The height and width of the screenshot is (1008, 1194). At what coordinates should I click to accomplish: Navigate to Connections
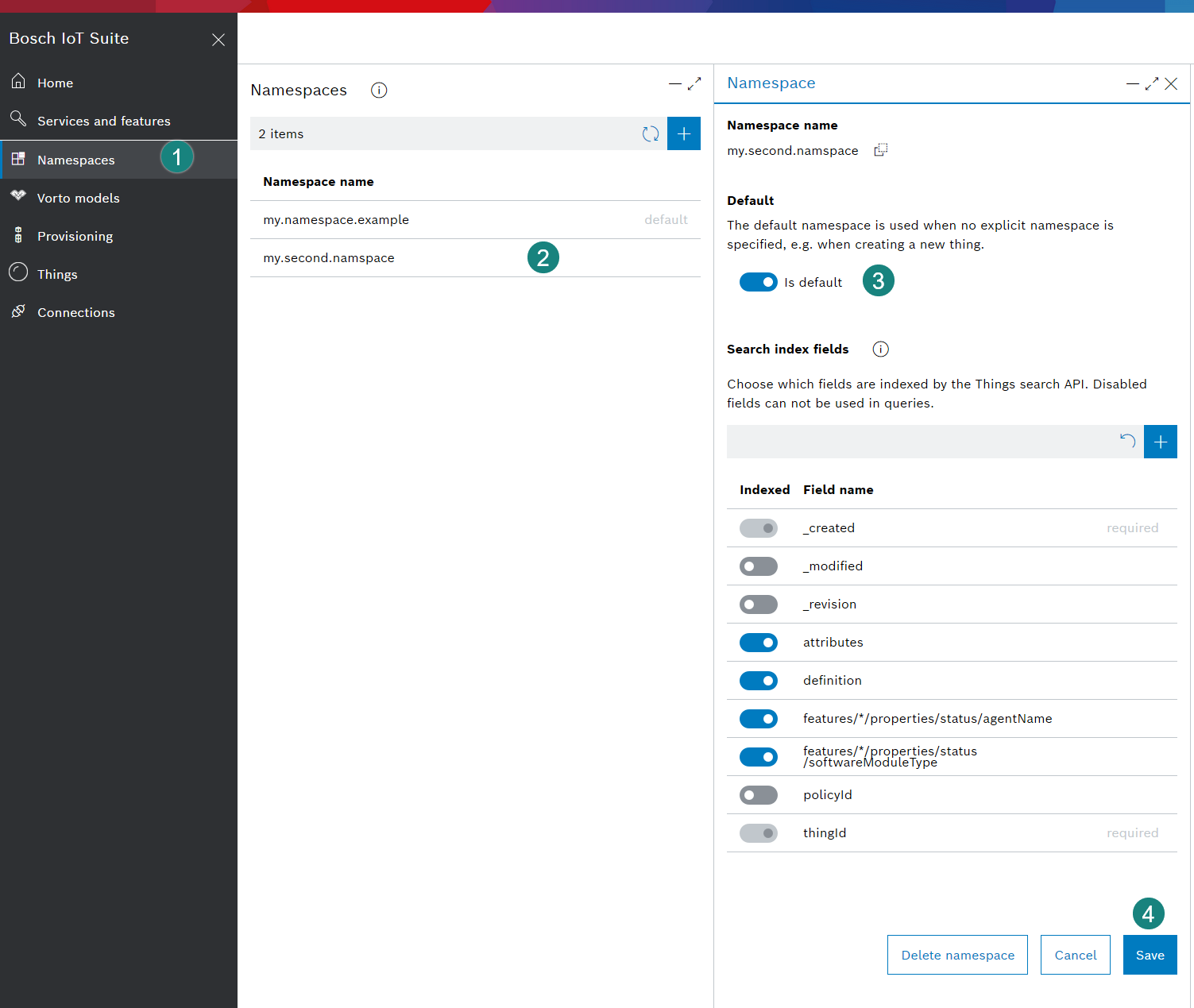tap(119, 312)
